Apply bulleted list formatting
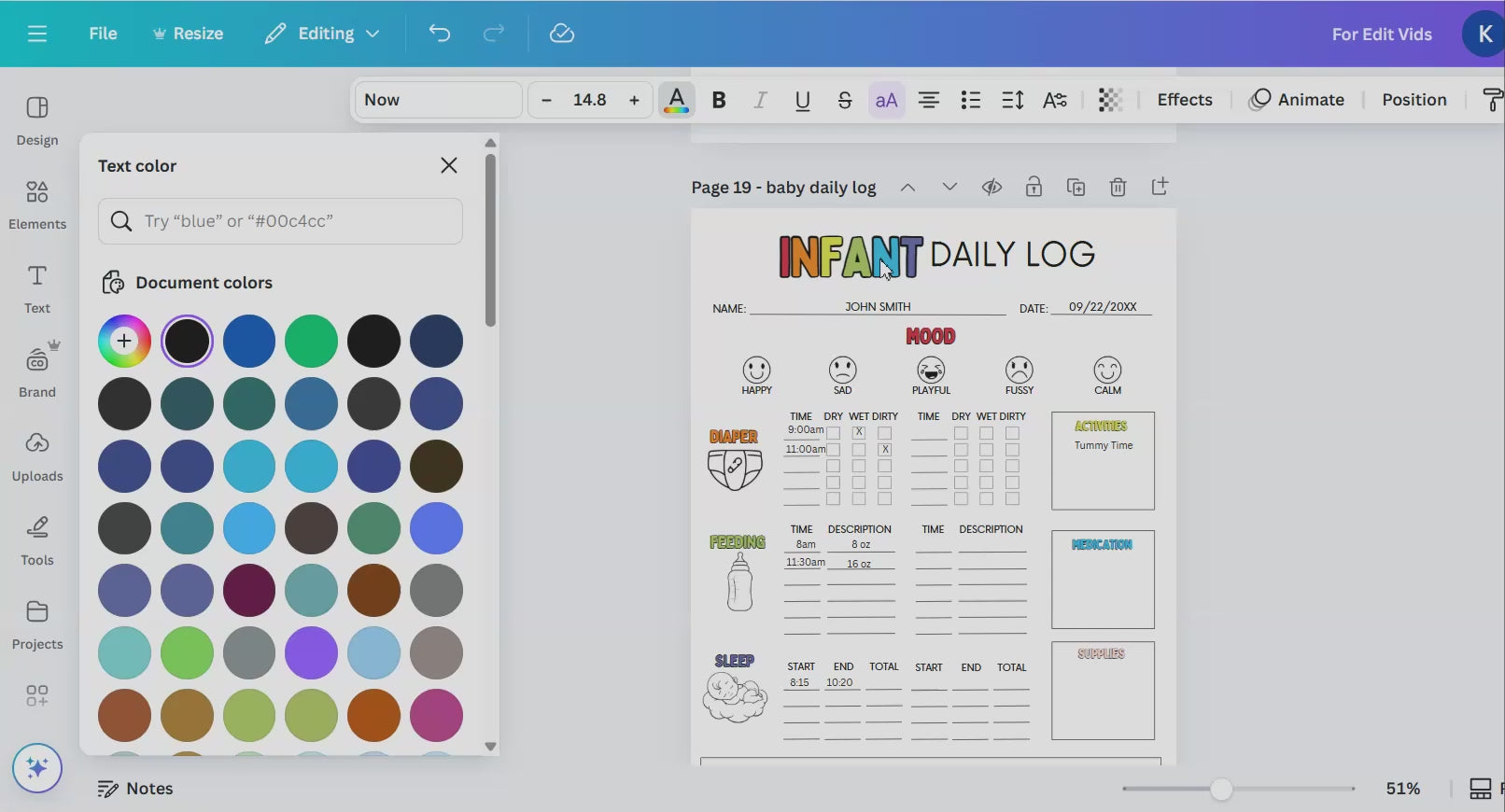The height and width of the screenshot is (812, 1505). coord(970,100)
